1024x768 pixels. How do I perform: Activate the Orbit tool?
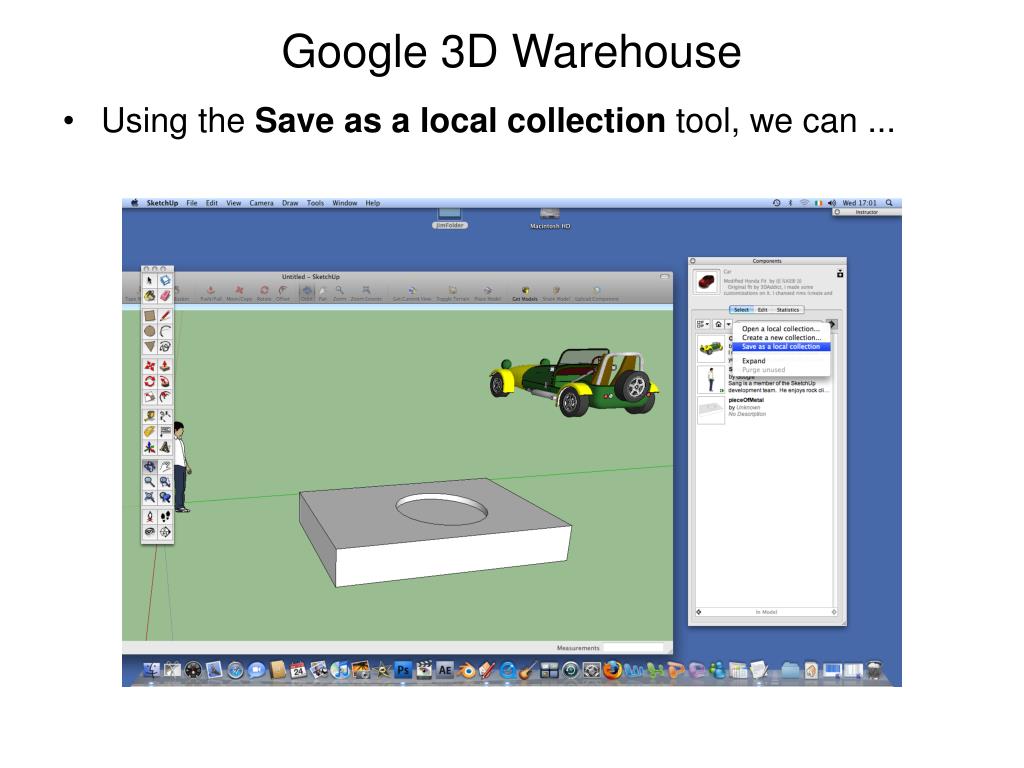coord(150,466)
